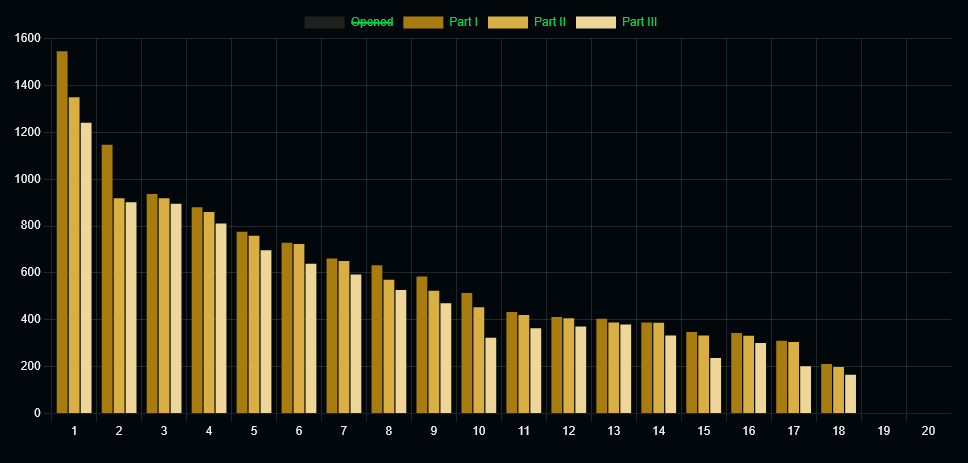Viewport: 968px width, 463px height.
Task: Click the Part I bar for day 16
Action: pyautogui.click(x=736, y=373)
